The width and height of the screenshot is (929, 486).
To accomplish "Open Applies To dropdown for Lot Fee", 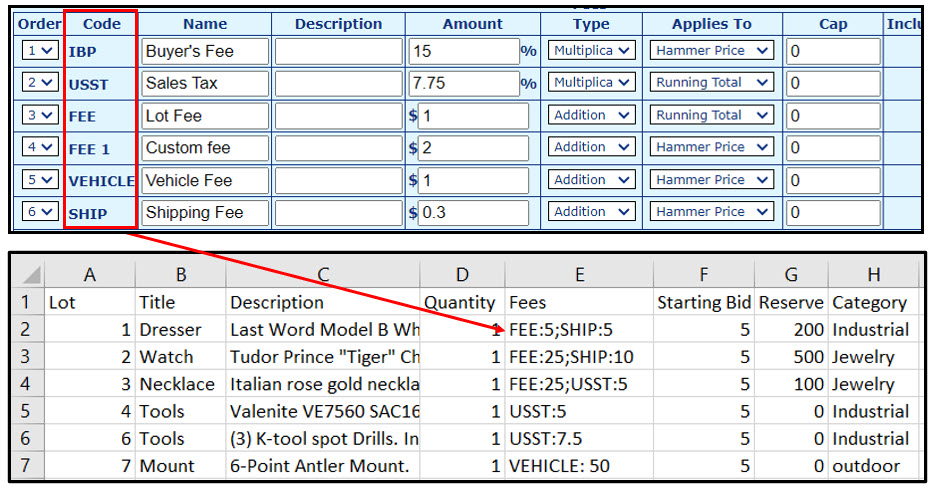I will pyautogui.click(x=712, y=115).
